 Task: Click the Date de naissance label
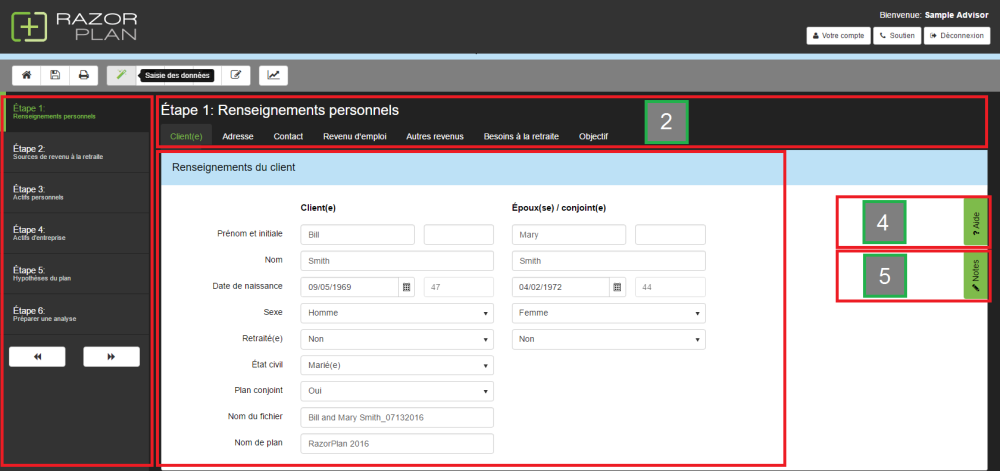click(247, 286)
